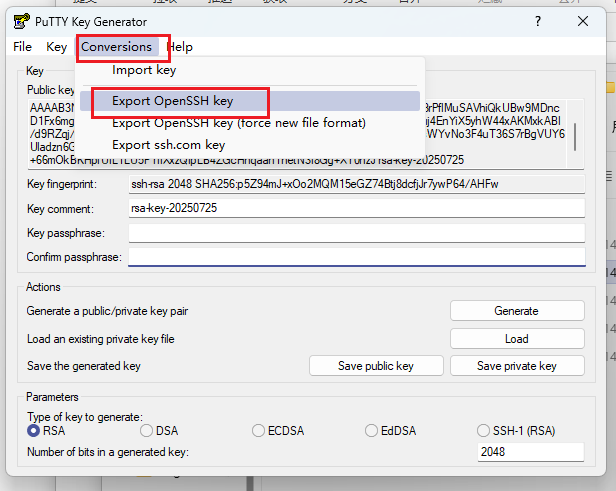Image resolution: width=616 pixels, height=491 pixels.
Task: Click Load to open private key file
Action: 516,339
